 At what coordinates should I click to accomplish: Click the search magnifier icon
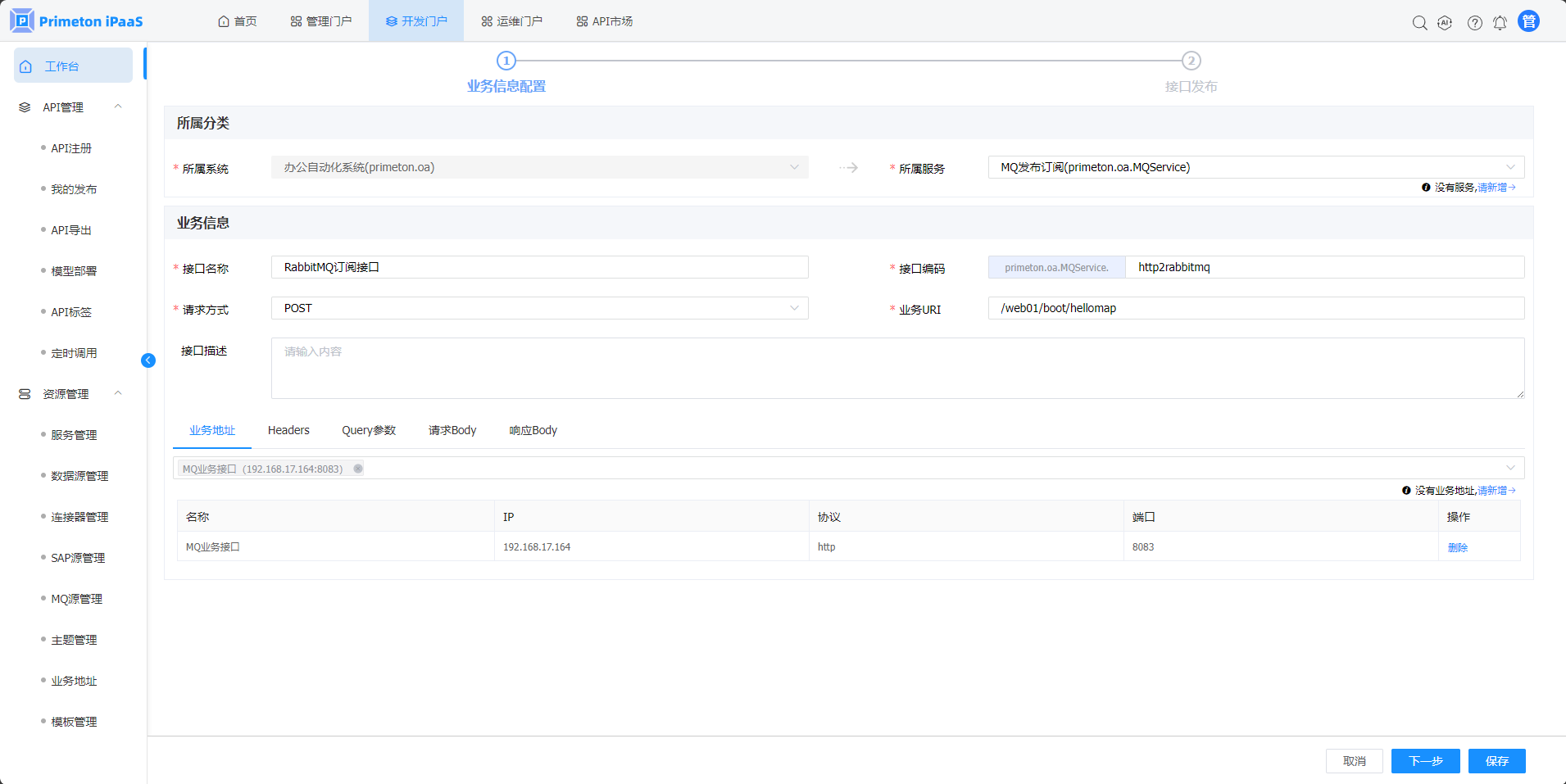pos(1419,23)
